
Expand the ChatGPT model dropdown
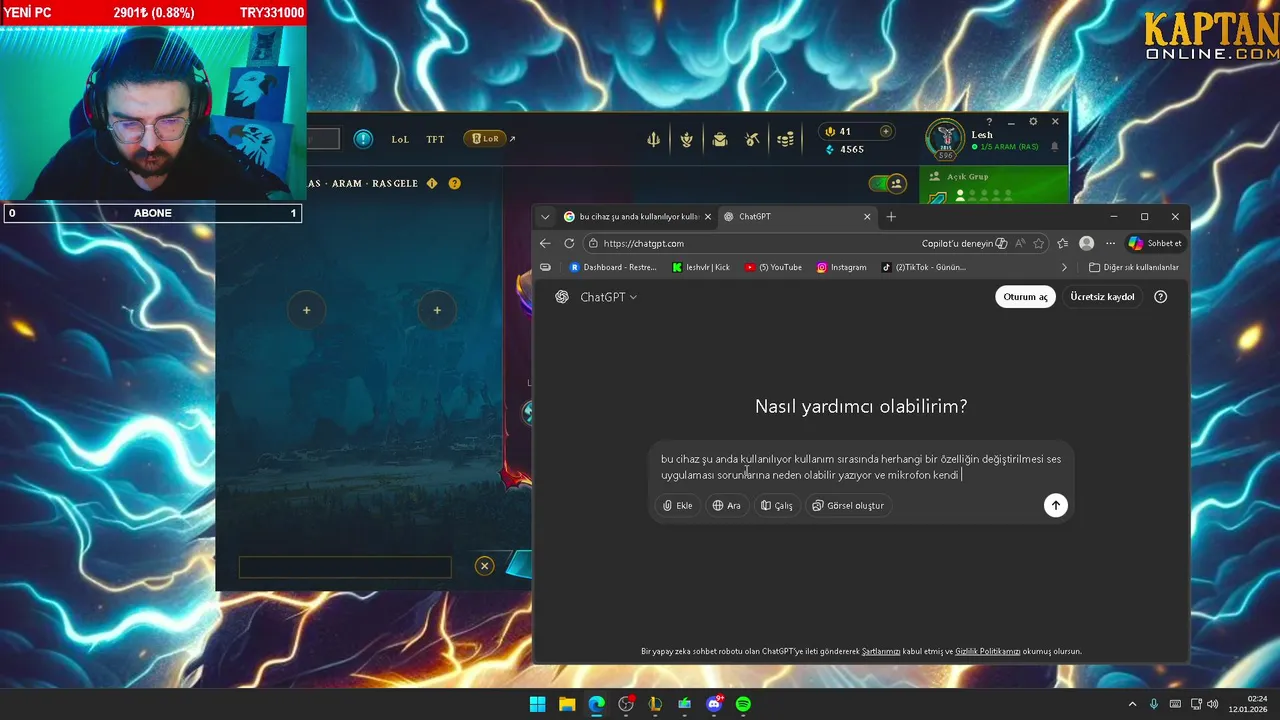[608, 297]
